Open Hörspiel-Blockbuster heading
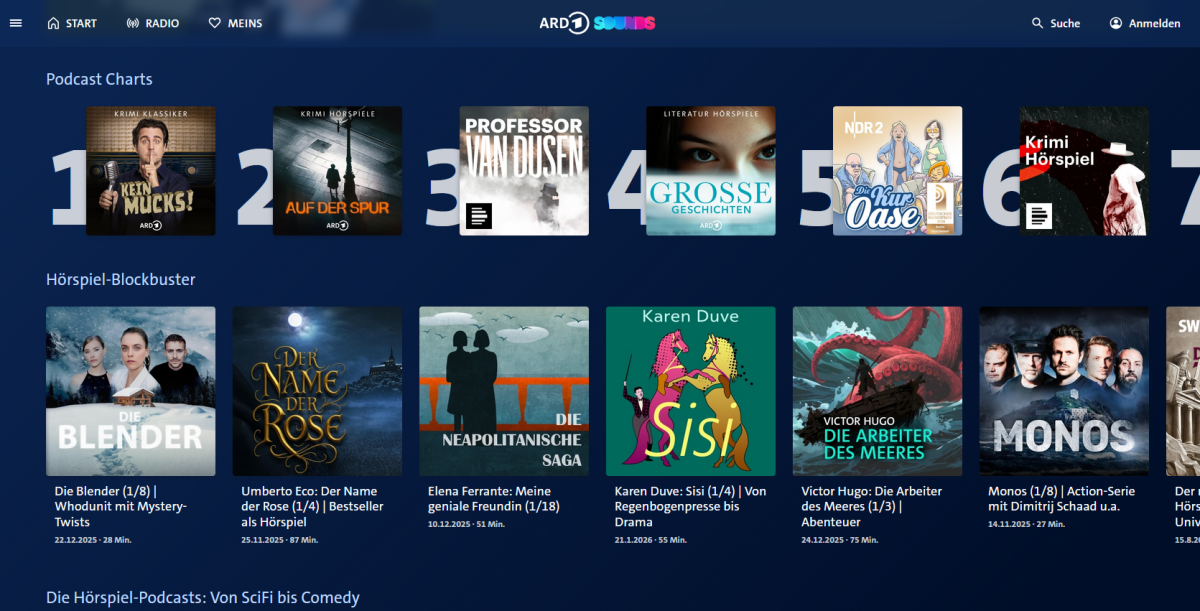Image resolution: width=1200 pixels, height=611 pixels. pos(121,279)
